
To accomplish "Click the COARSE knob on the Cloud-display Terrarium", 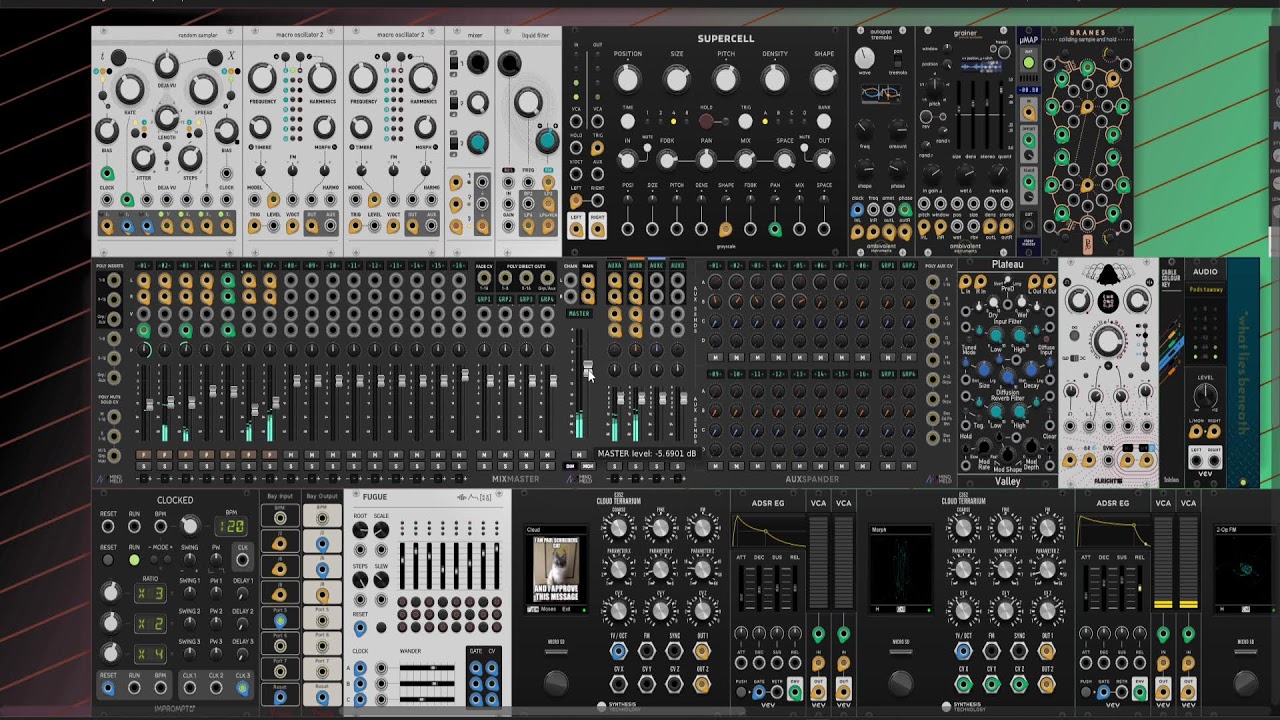I will click(618, 529).
